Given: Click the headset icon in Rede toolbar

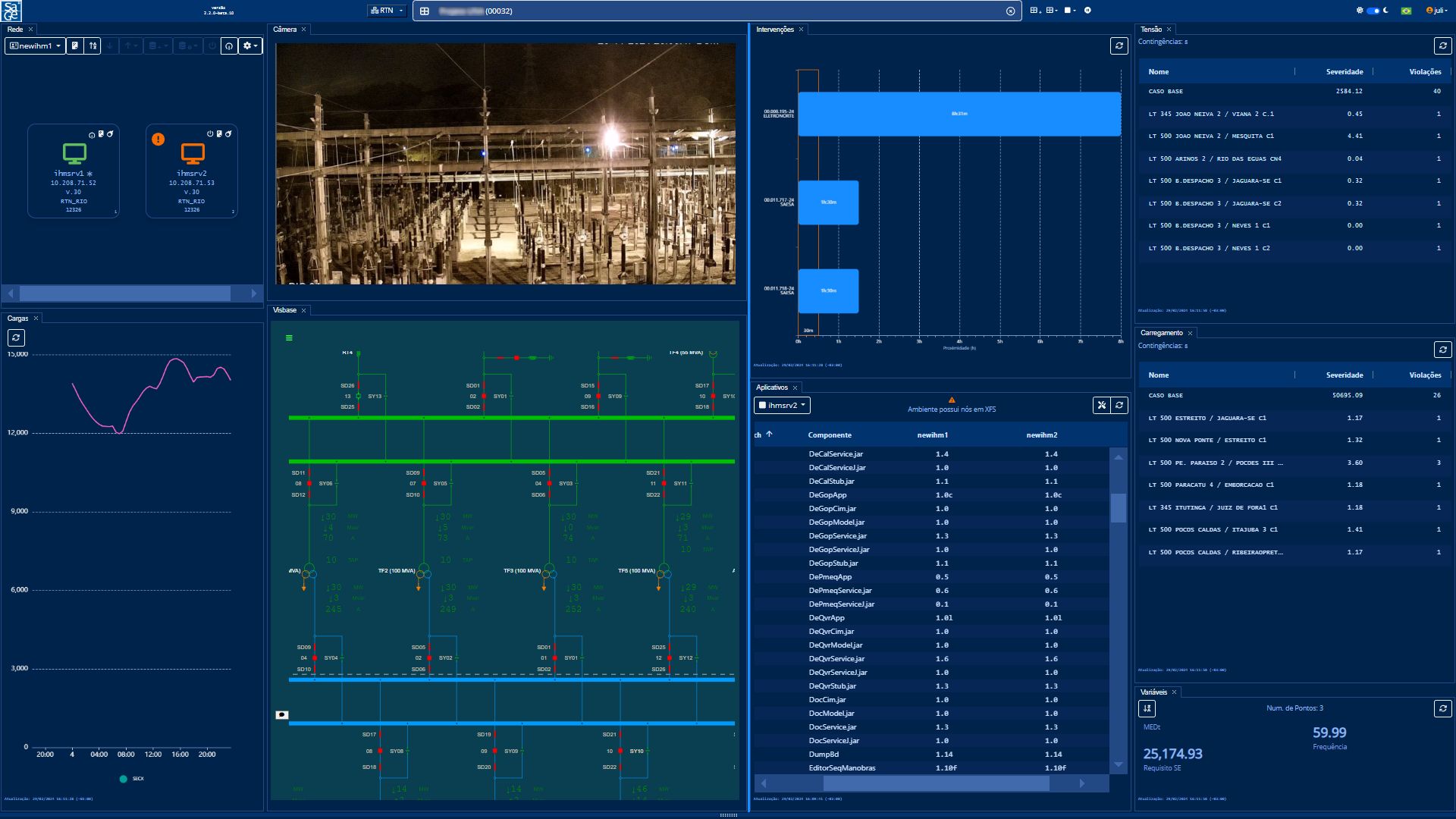Looking at the screenshot, I should pos(229,46).
